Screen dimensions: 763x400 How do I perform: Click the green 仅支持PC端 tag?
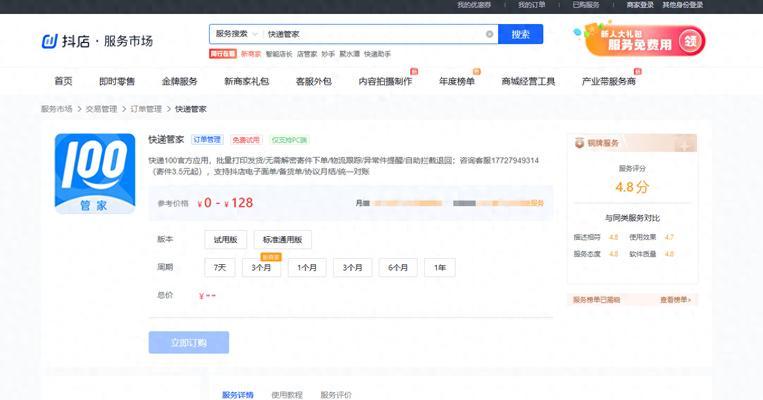[289, 140]
